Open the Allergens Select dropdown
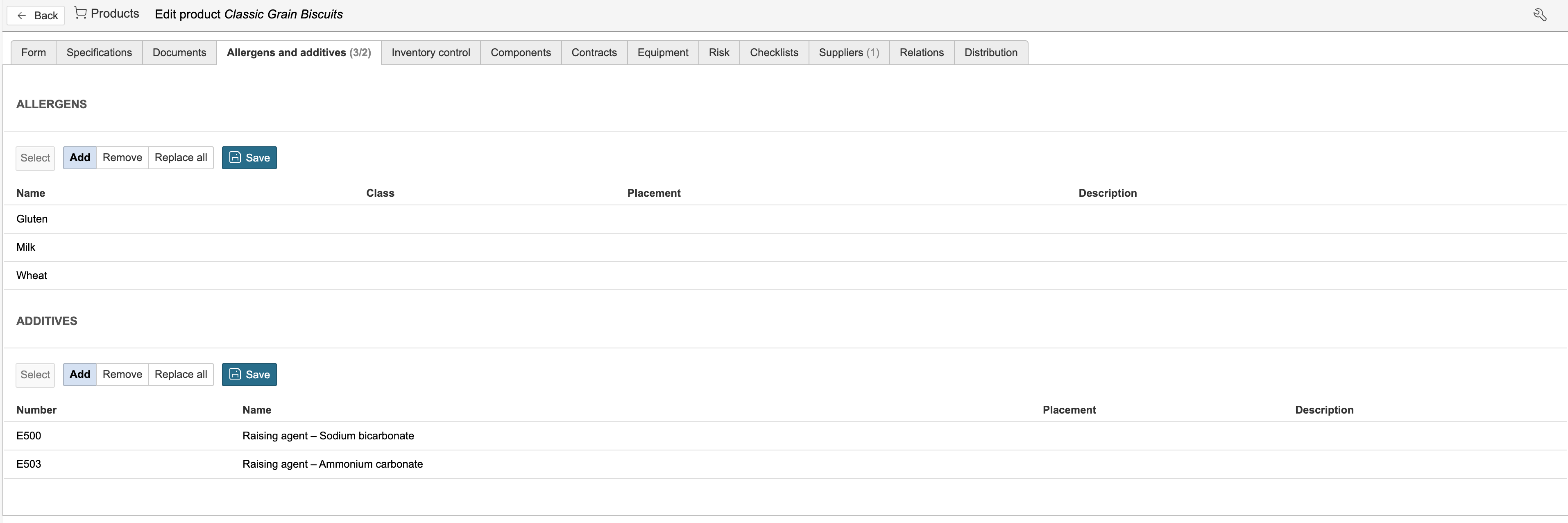This screenshot has width=1568, height=523. tap(35, 158)
